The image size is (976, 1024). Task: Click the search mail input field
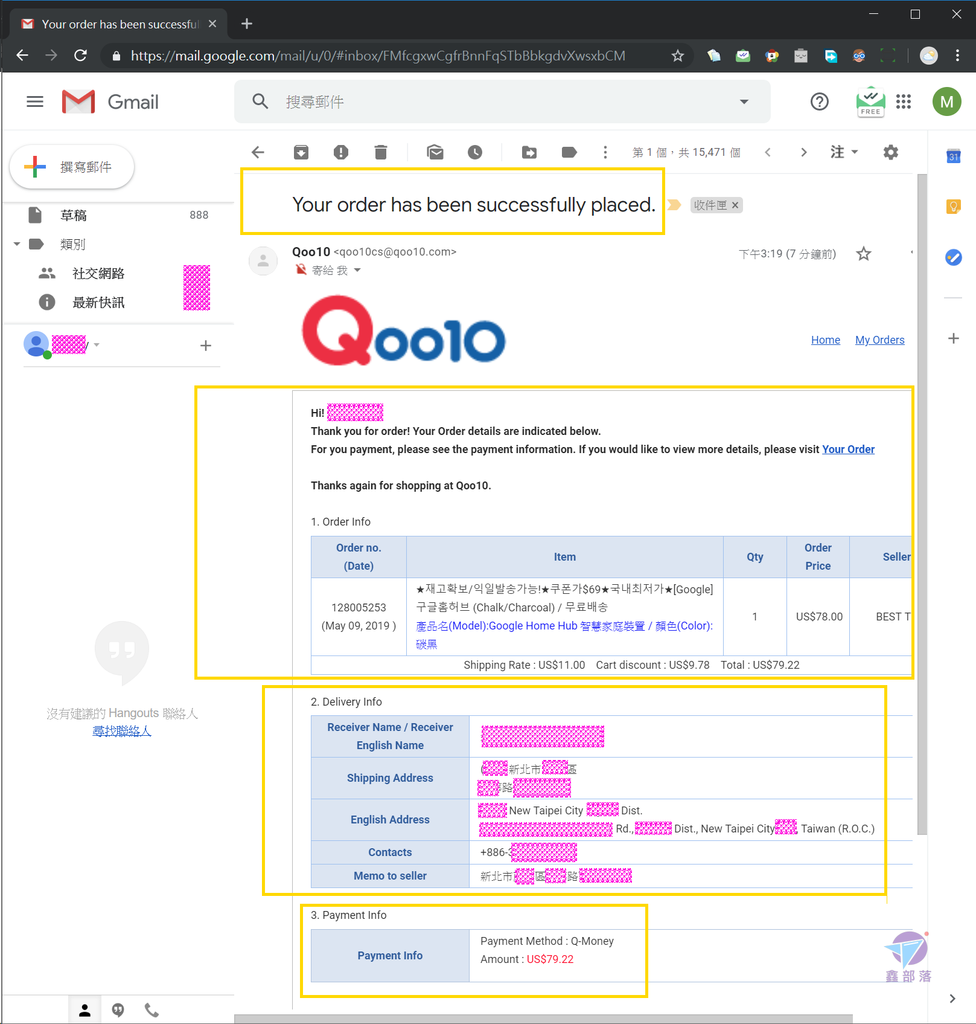click(503, 102)
